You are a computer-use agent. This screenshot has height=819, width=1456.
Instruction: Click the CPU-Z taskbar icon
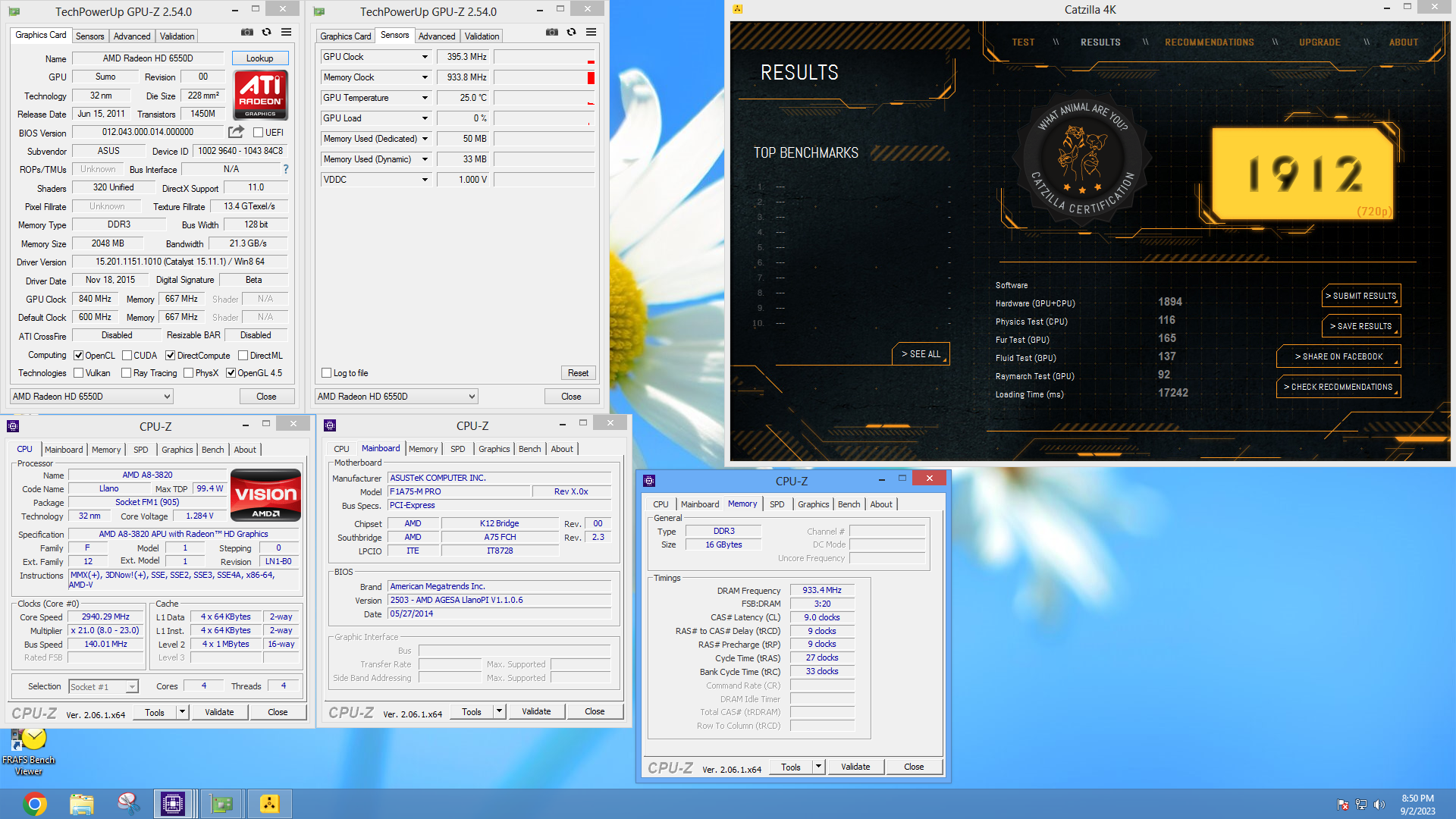pyautogui.click(x=172, y=804)
